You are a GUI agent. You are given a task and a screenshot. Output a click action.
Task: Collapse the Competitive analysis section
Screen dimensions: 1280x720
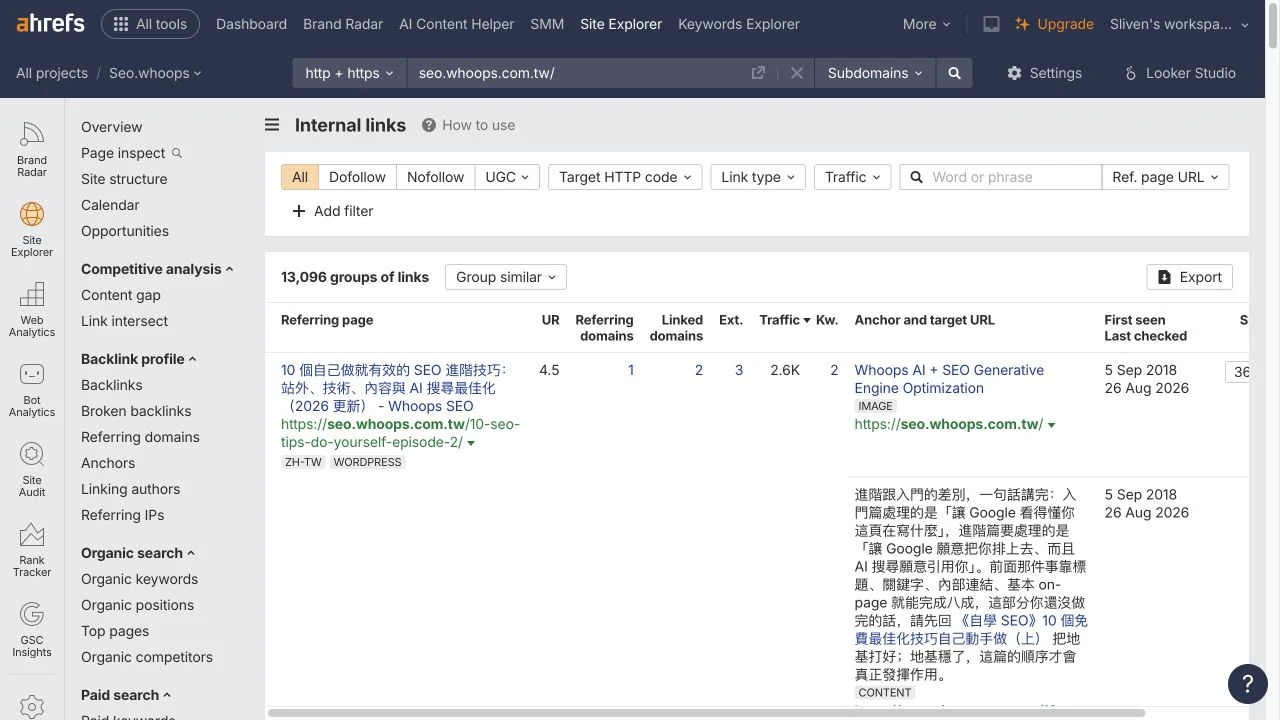point(157,269)
